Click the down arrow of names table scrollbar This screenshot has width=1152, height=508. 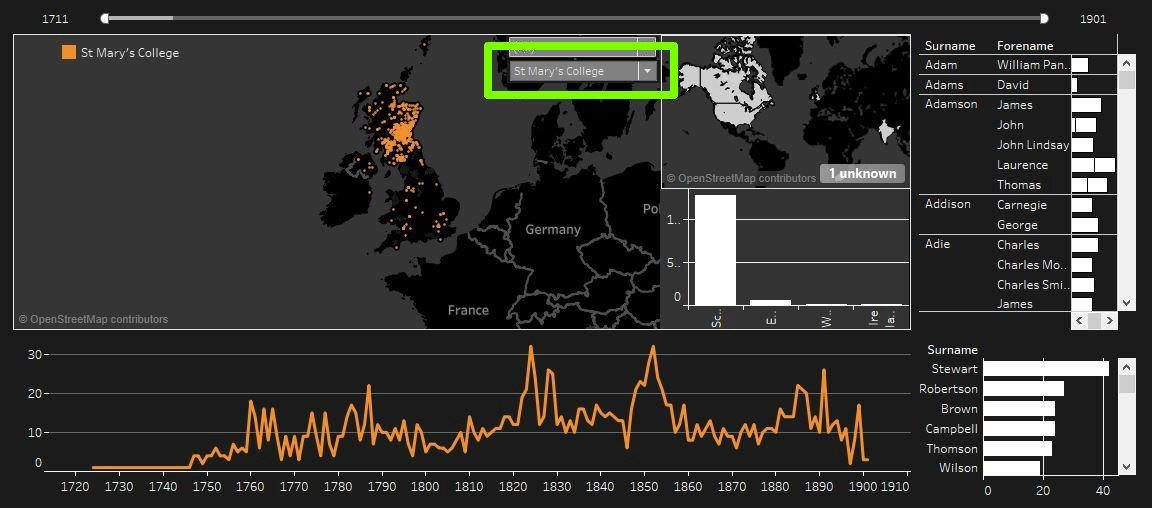pyautogui.click(x=1126, y=303)
